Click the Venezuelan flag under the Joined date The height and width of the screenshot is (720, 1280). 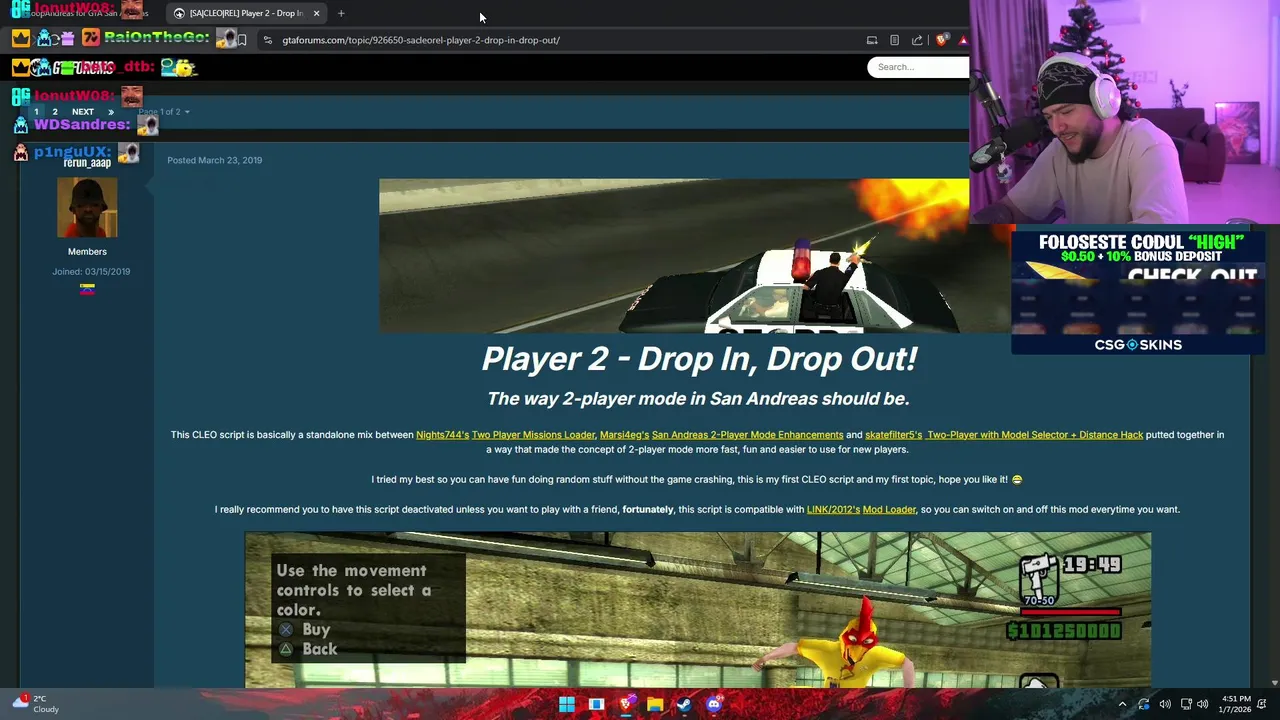pos(87,289)
